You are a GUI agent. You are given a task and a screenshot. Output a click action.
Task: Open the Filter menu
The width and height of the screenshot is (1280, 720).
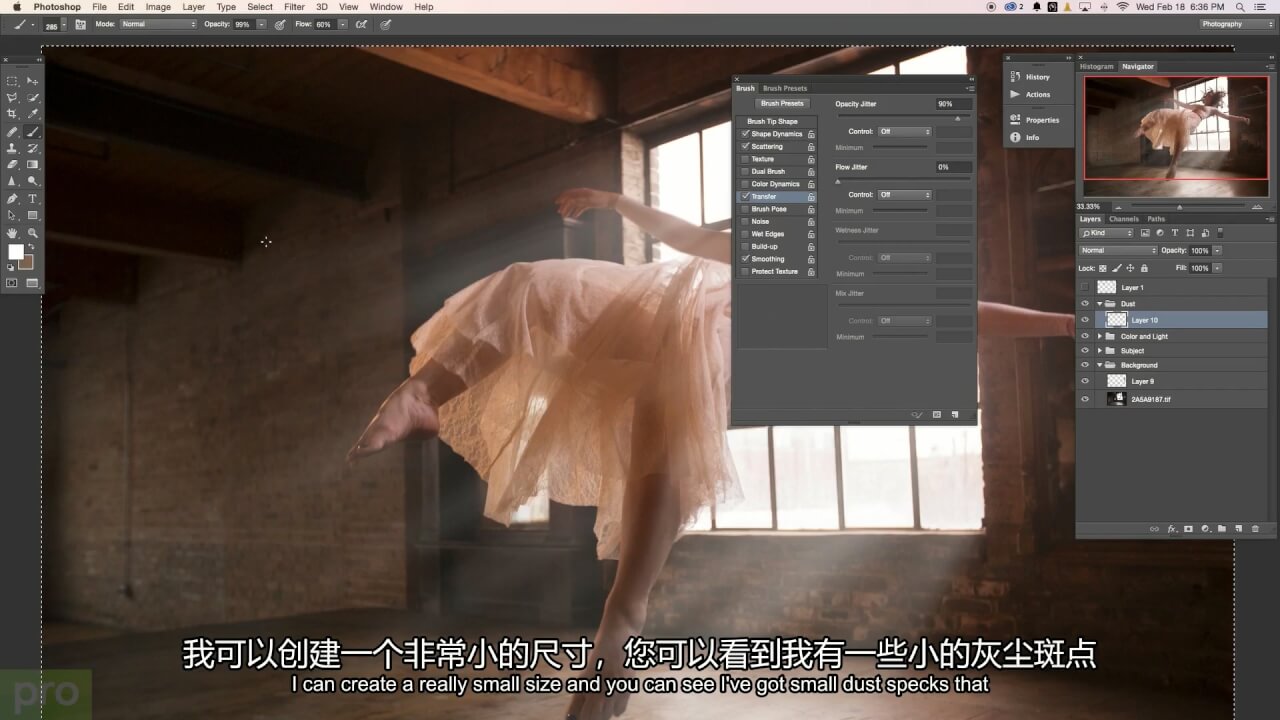point(294,7)
